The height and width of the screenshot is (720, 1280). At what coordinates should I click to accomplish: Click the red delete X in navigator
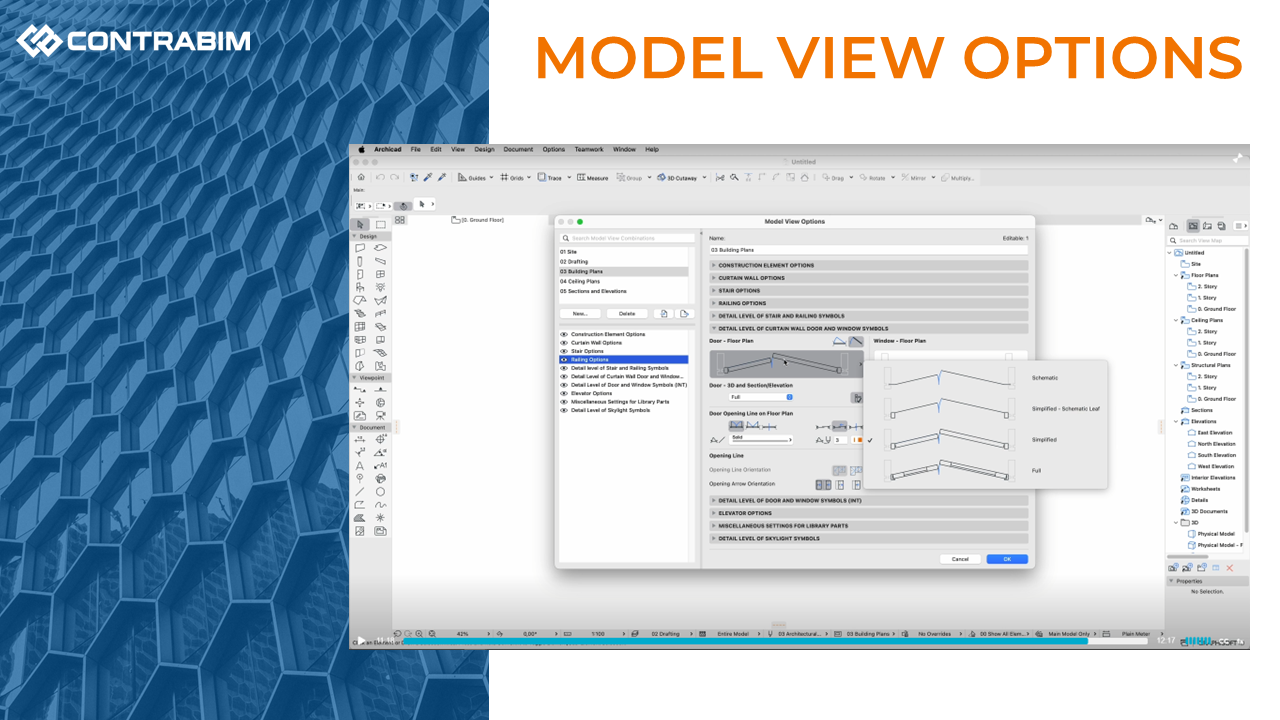coord(1230,568)
